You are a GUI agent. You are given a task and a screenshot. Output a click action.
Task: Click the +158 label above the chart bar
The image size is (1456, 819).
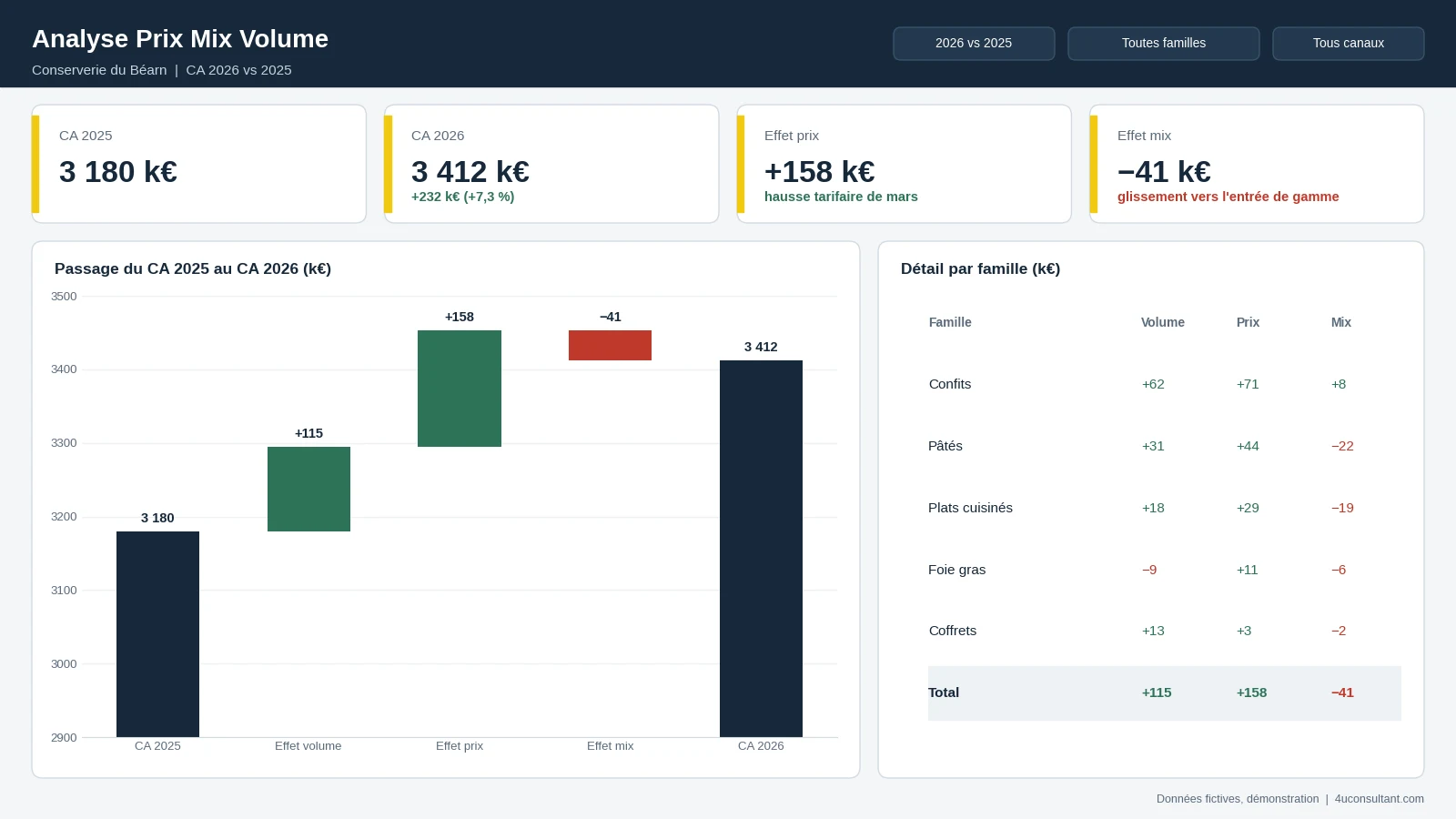[460, 317]
